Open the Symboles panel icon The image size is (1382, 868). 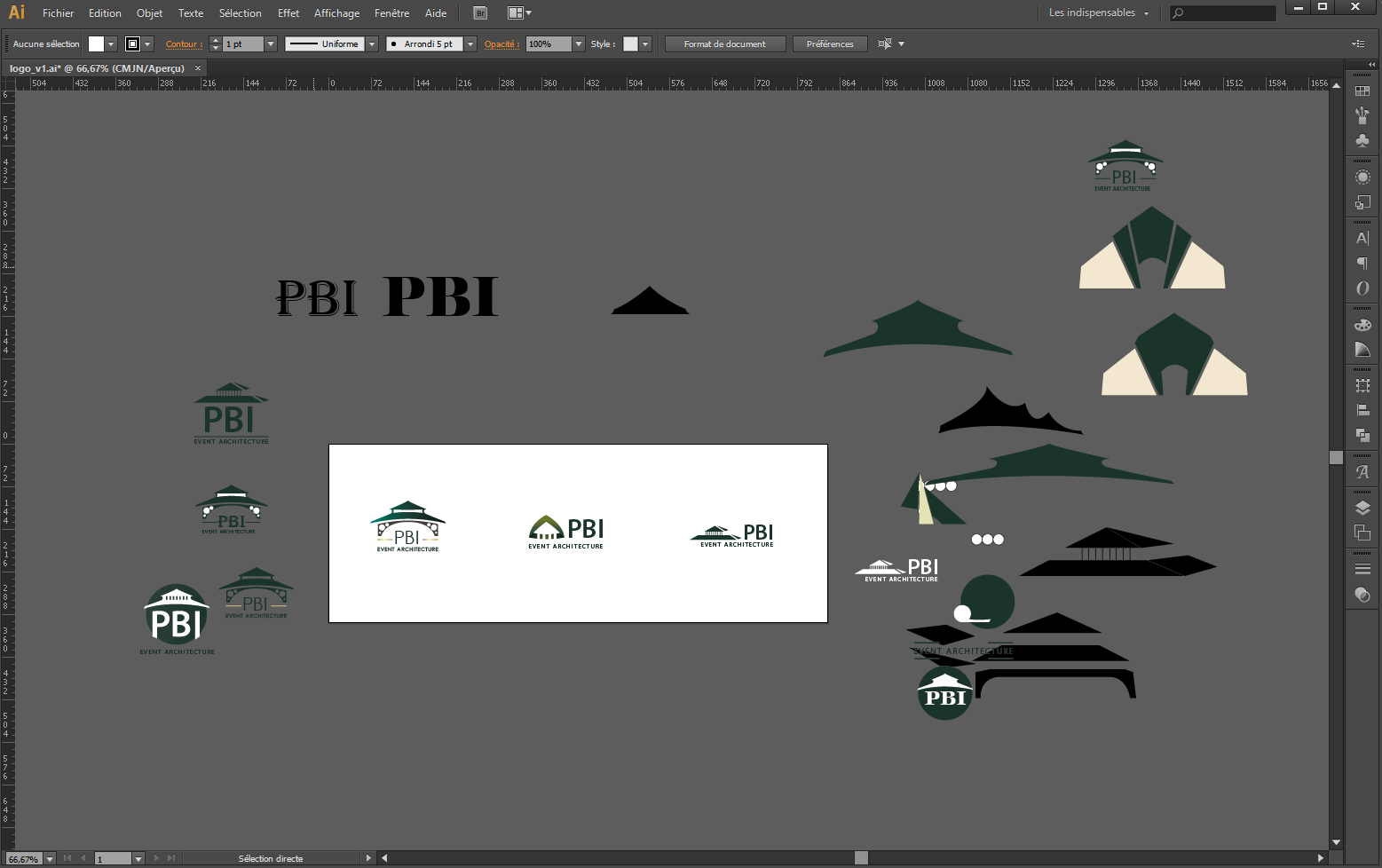(1363, 140)
